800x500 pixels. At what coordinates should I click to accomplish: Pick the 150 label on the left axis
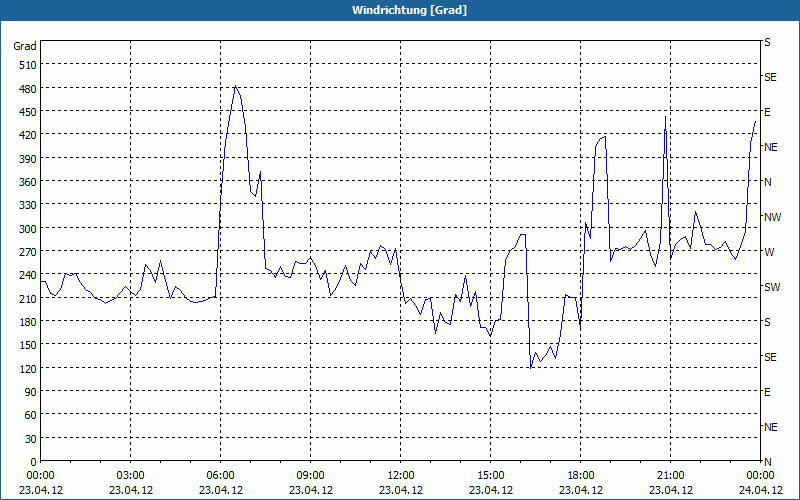point(28,345)
